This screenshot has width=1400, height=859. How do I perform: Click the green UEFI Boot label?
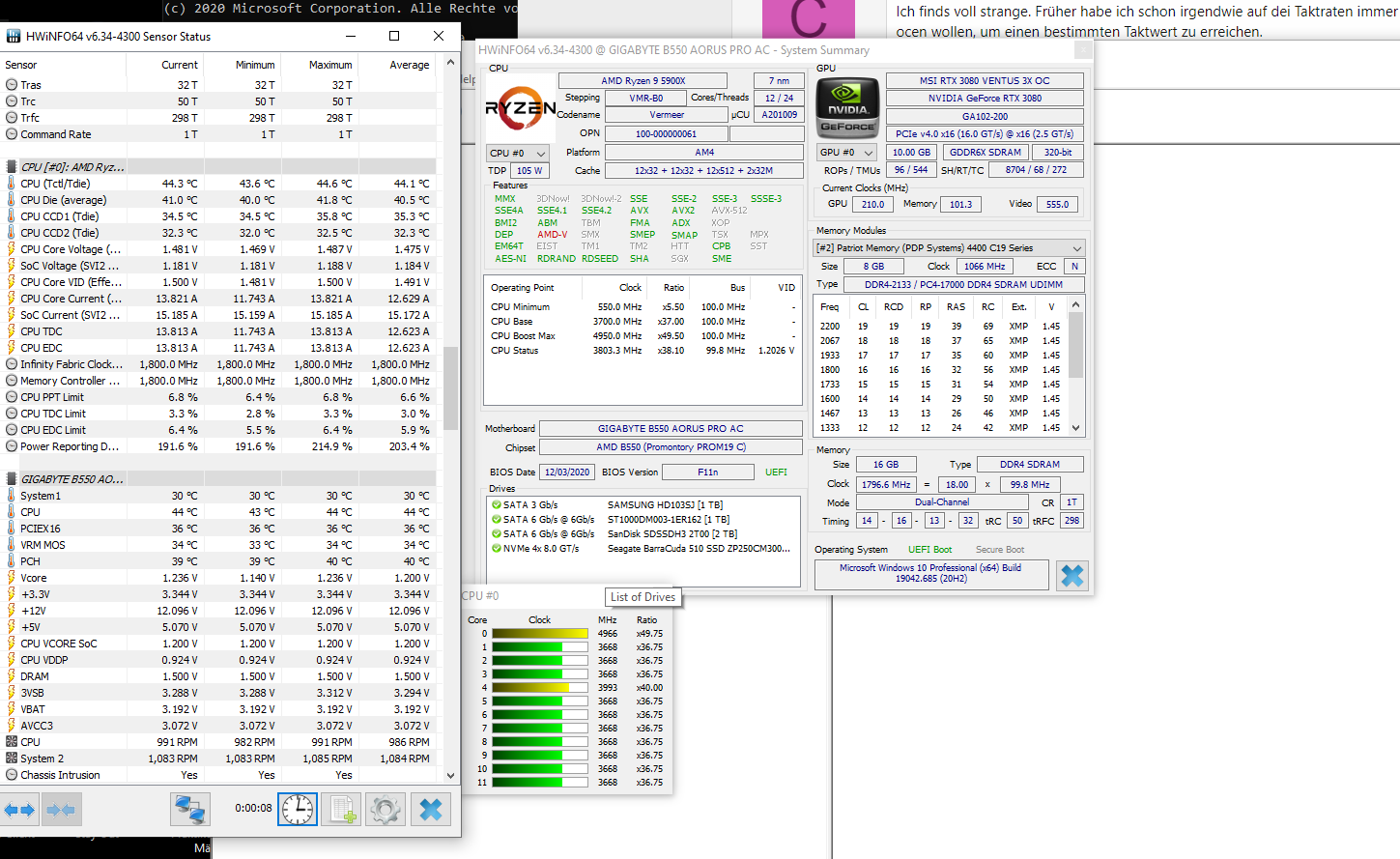(x=929, y=550)
